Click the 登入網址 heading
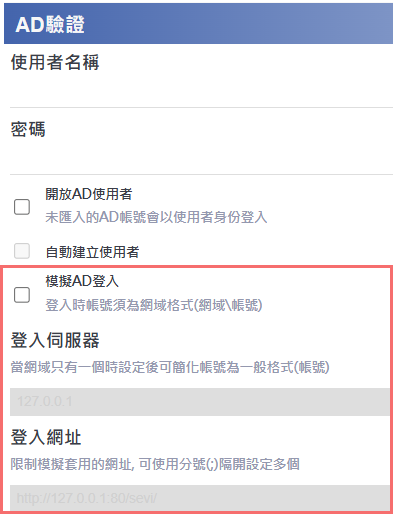Image resolution: width=393 pixels, height=519 pixels. (46, 437)
